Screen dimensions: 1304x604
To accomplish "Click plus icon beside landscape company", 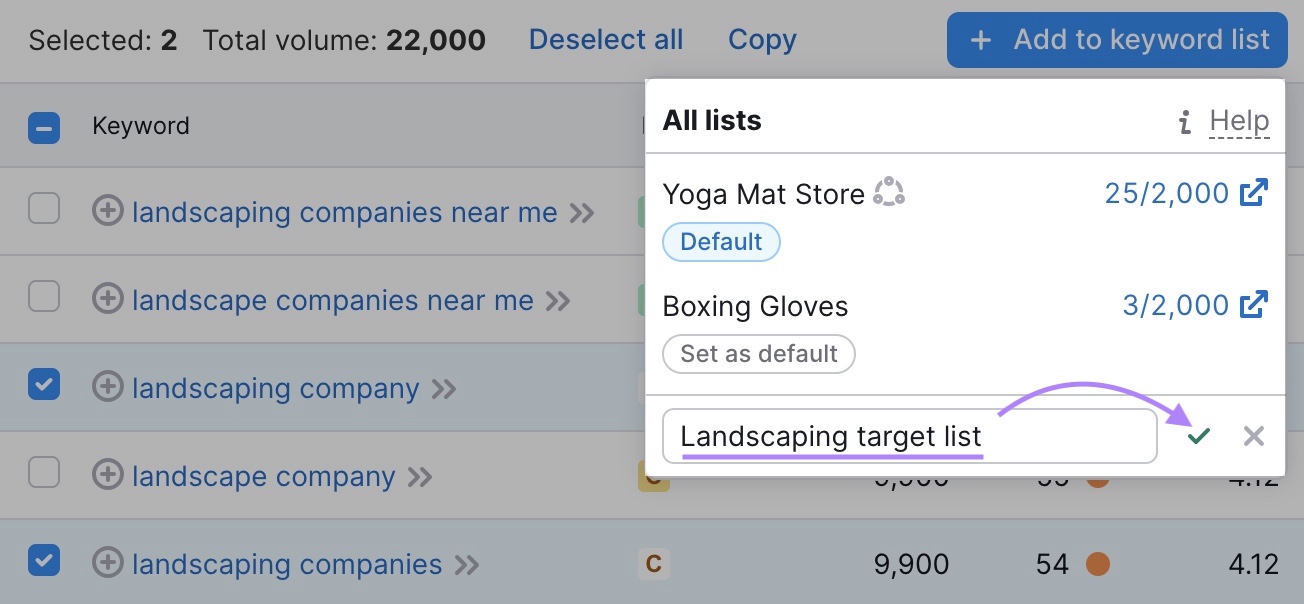I will pos(107,476).
